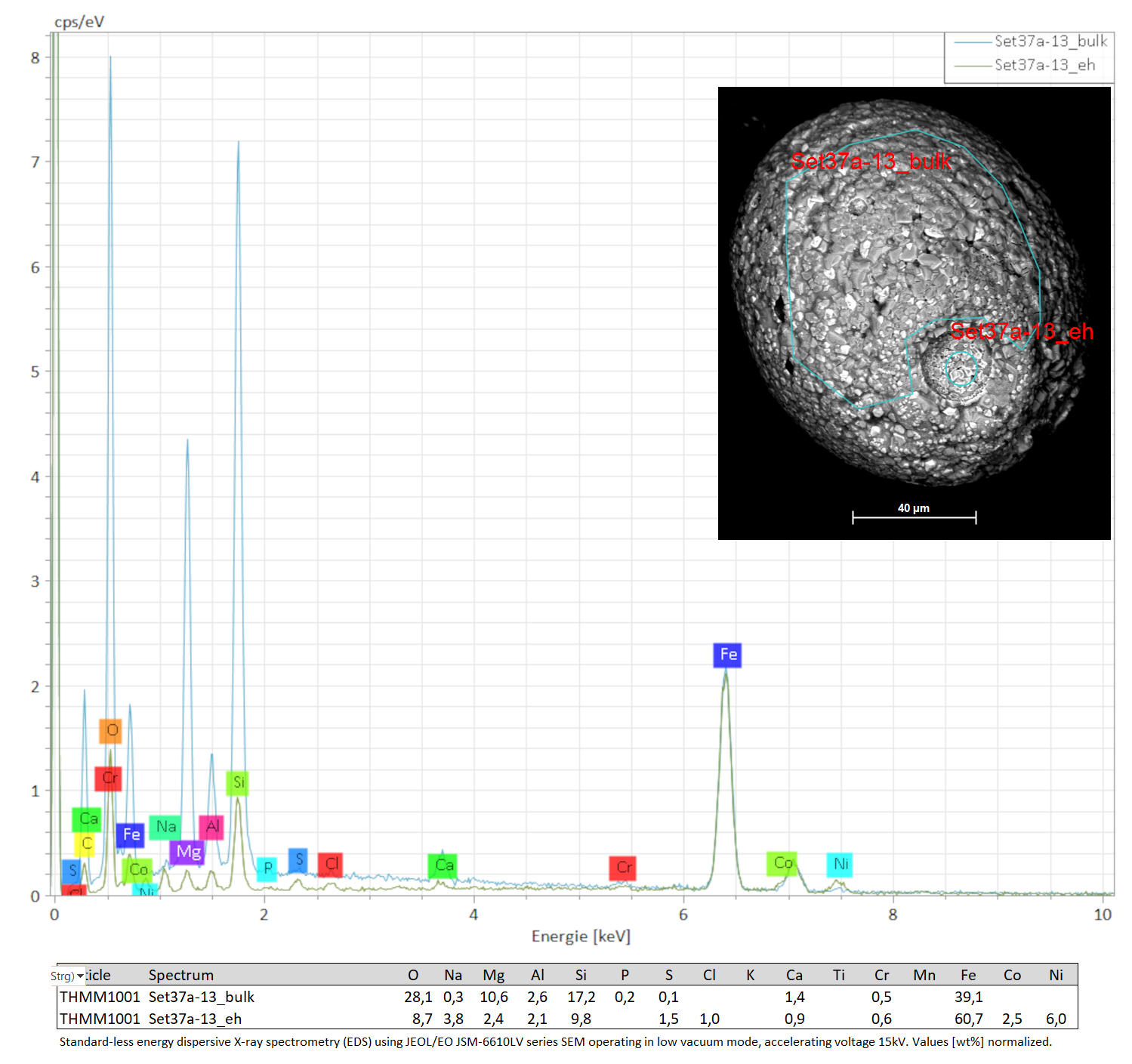Image resolution: width=1132 pixels, height=1064 pixels.
Task: Click bulk Fe value 39,1
Action: tap(968, 997)
